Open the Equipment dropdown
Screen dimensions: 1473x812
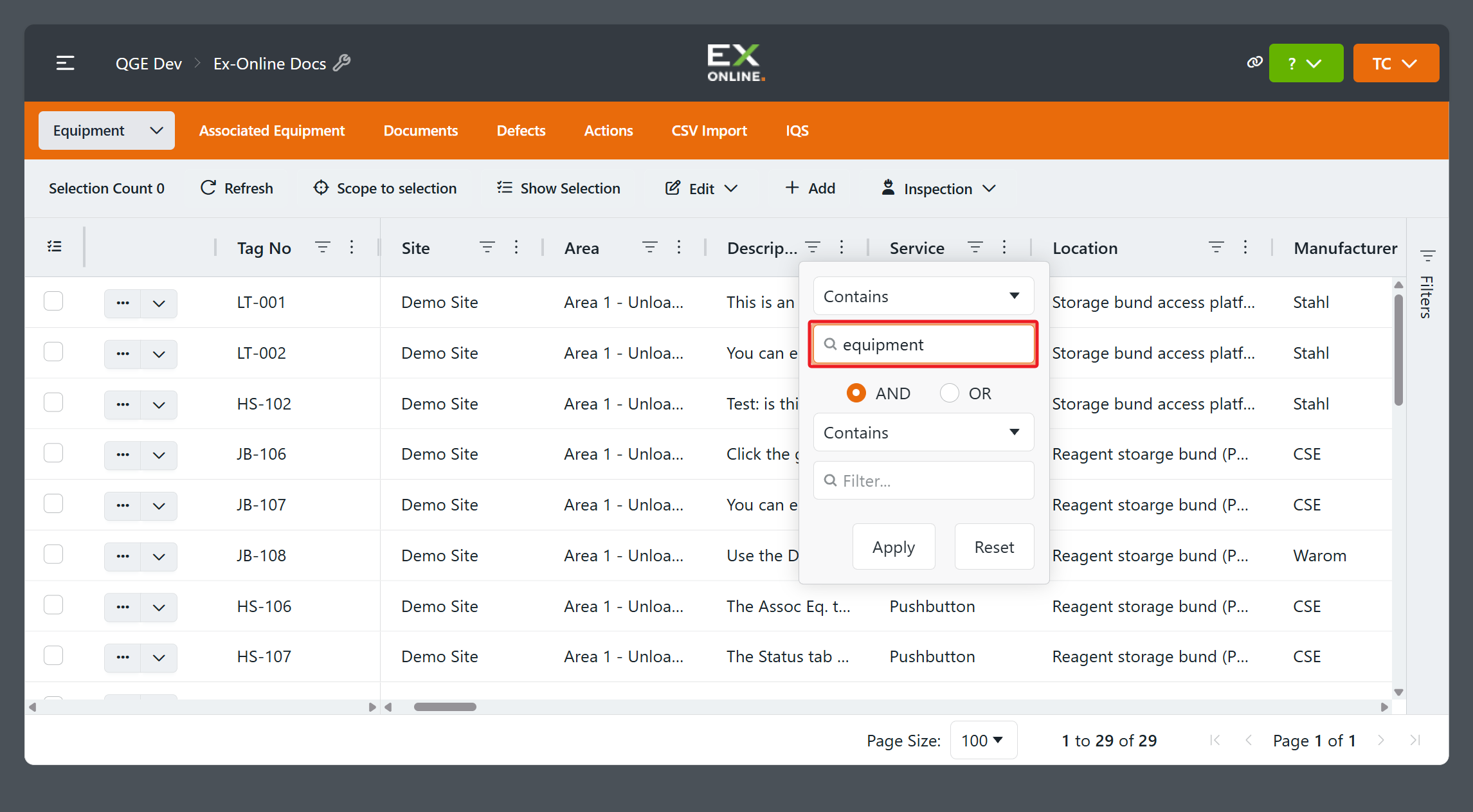[x=107, y=131]
